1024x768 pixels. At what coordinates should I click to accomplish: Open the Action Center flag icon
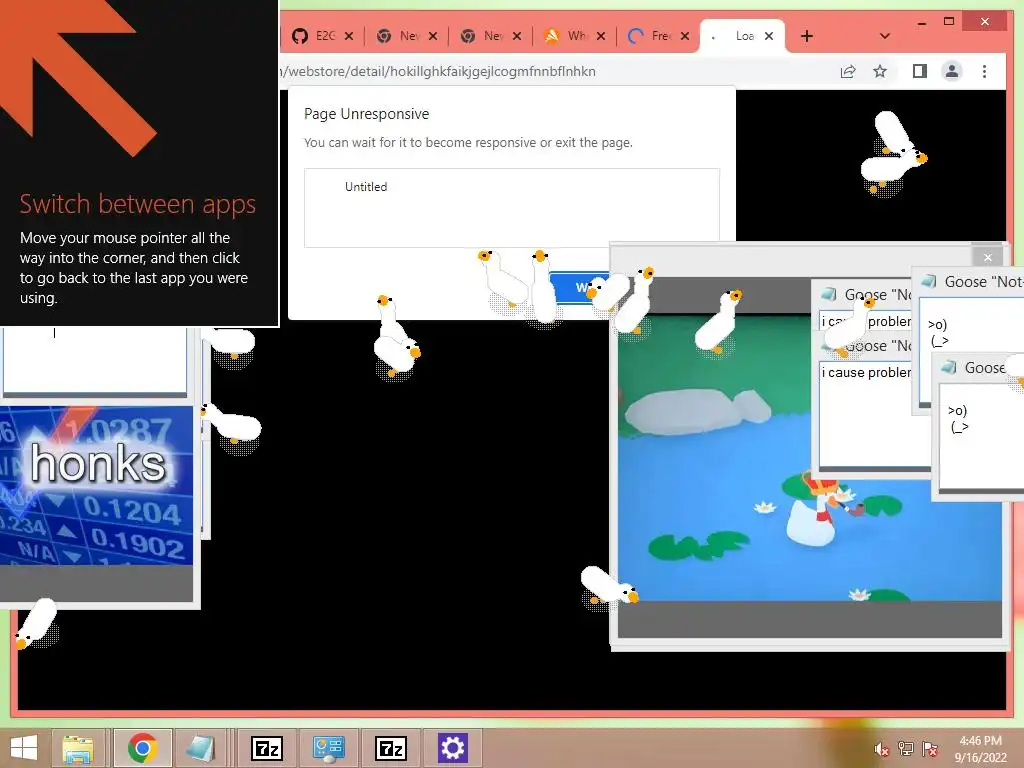929,748
